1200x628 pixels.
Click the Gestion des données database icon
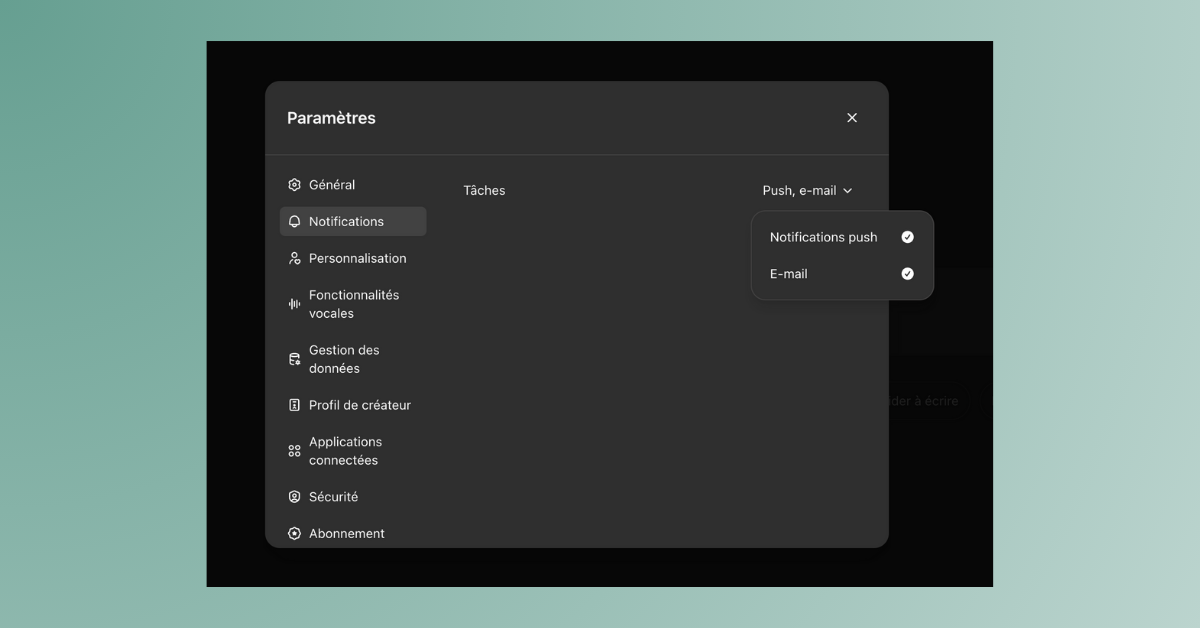click(x=294, y=359)
